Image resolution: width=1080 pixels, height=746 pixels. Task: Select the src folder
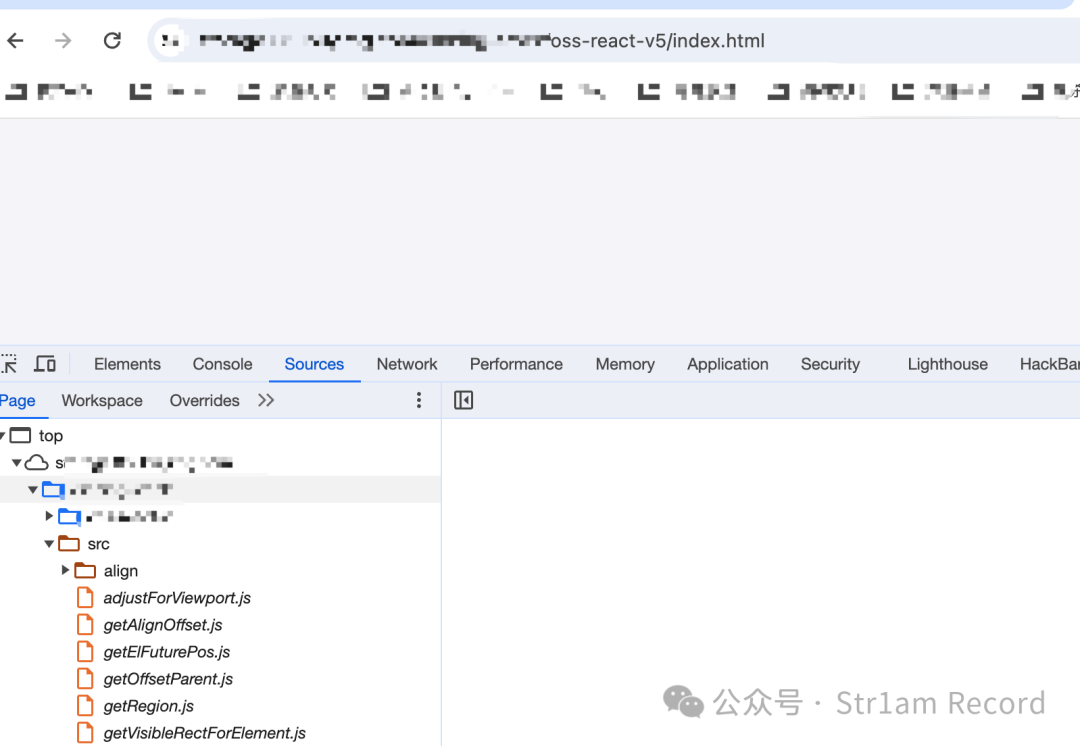click(98, 544)
